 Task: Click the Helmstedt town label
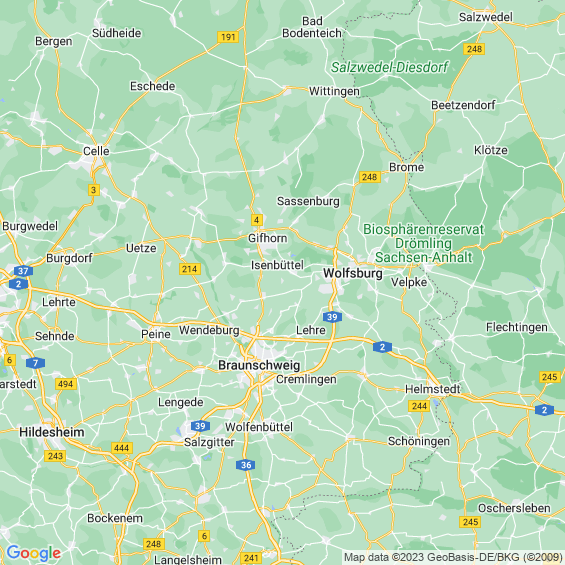[433, 389]
